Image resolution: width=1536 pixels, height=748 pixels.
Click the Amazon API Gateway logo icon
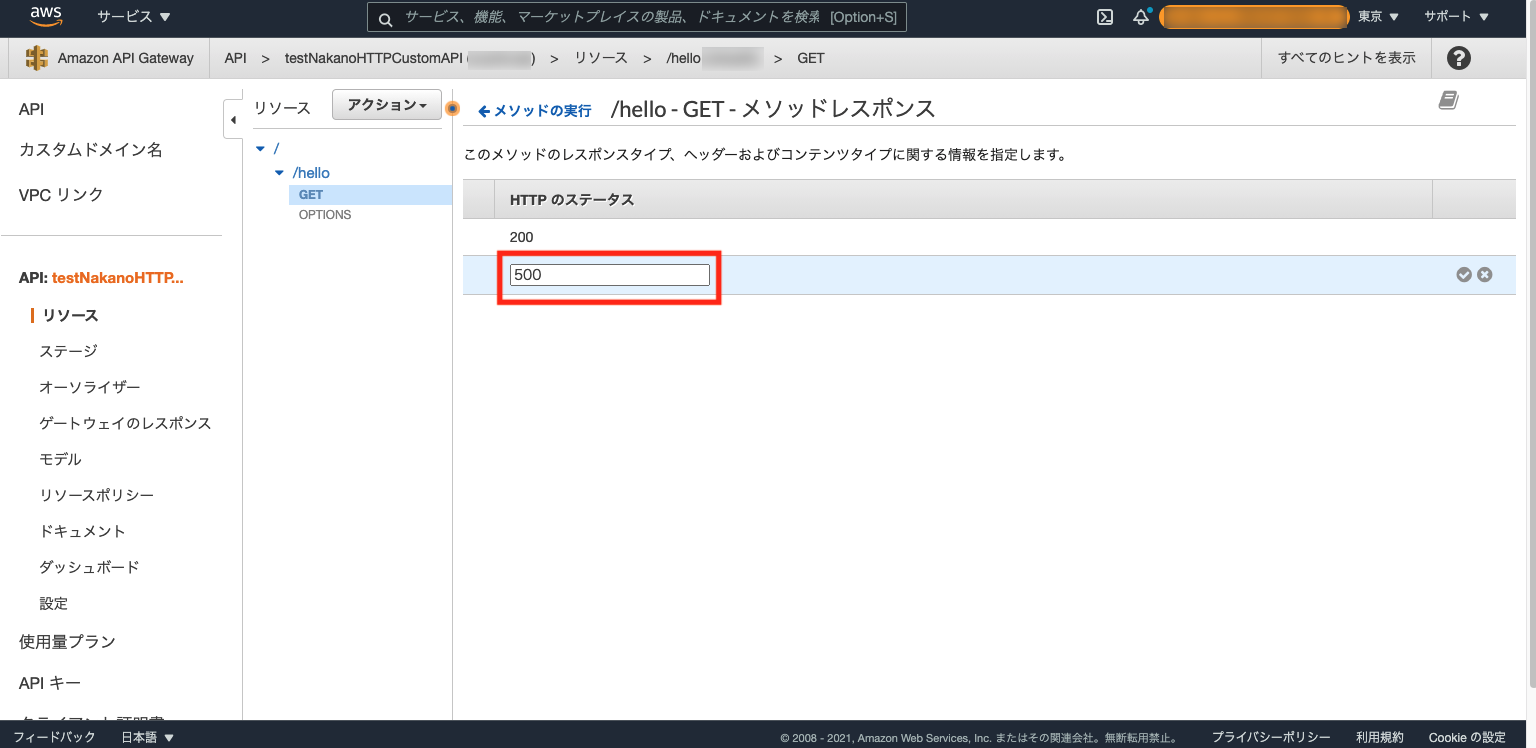37,58
